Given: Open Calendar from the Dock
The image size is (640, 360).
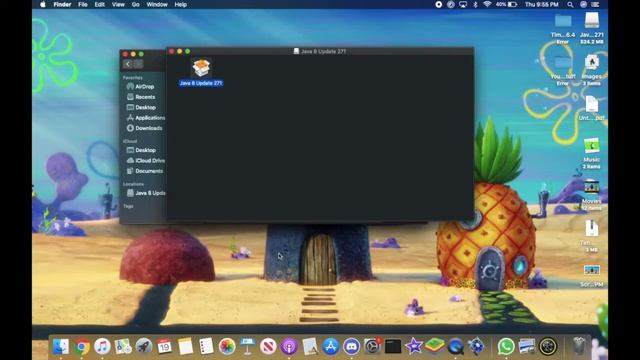Looking at the screenshot, I should pos(164,347).
